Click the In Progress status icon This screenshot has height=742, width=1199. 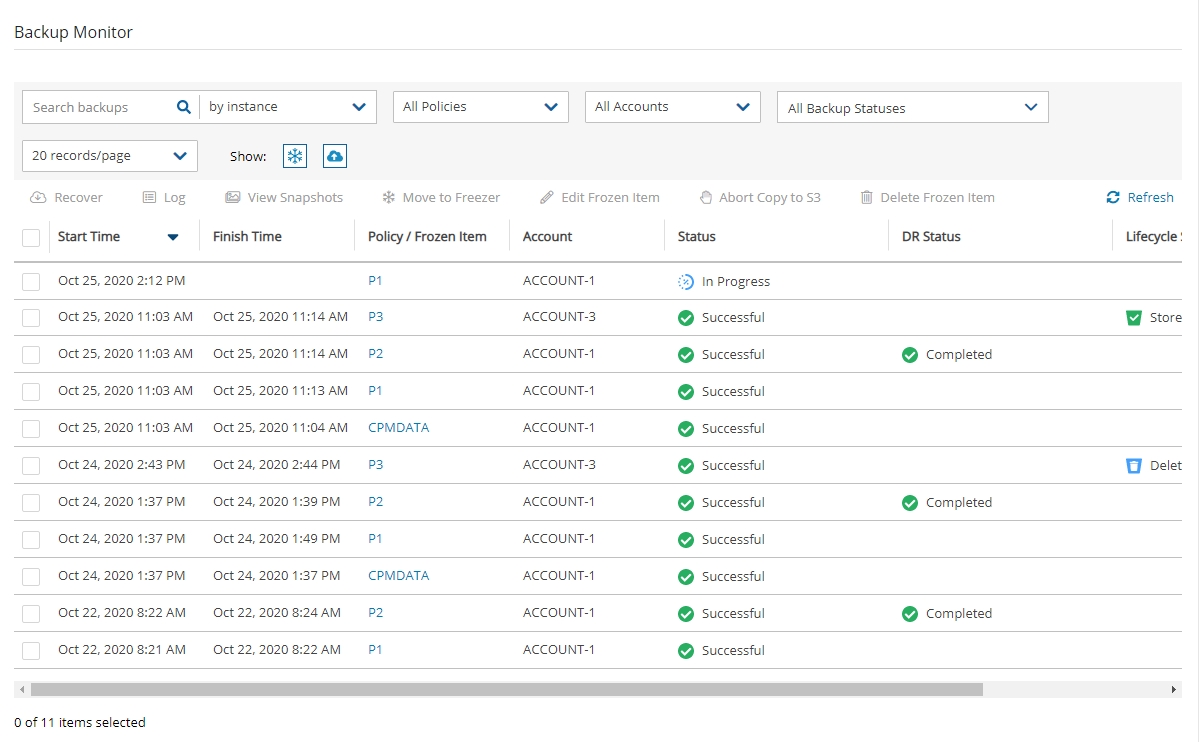point(685,282)
